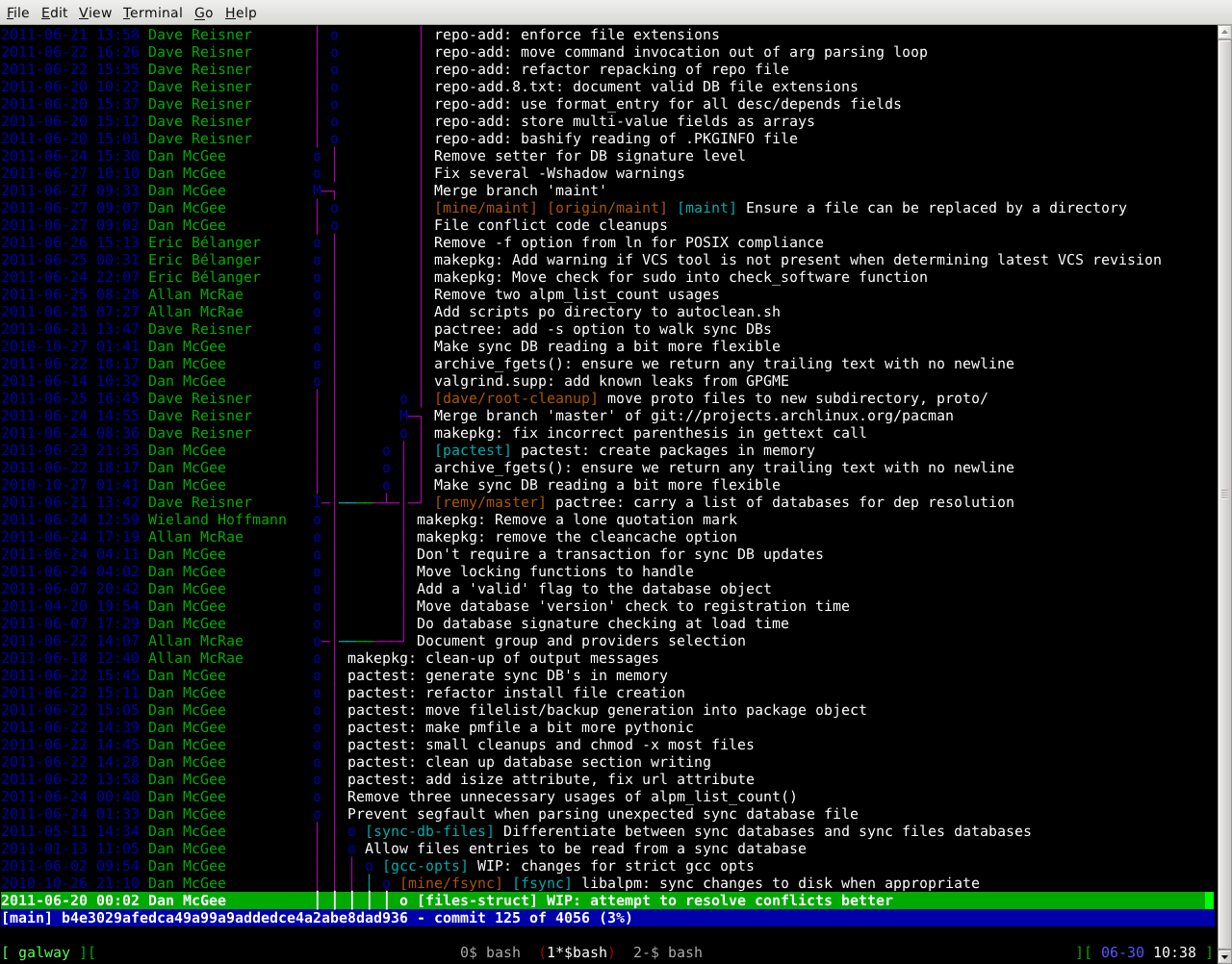Open the File menu

[x=17, y=13]
